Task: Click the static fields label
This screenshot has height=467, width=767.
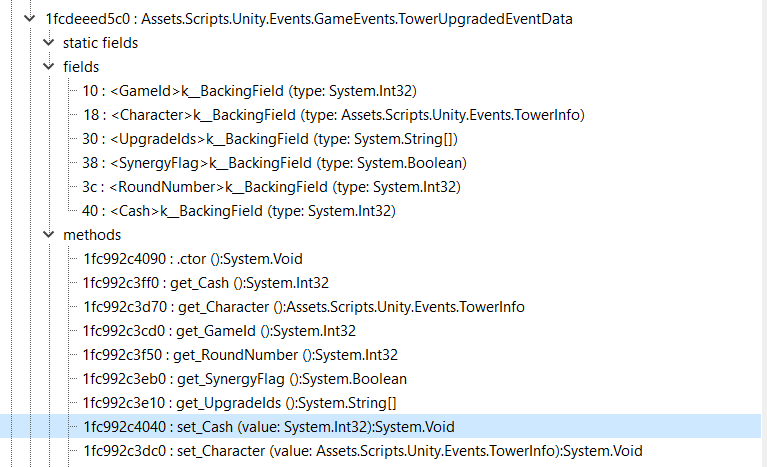Action: (x=100, y=43)
